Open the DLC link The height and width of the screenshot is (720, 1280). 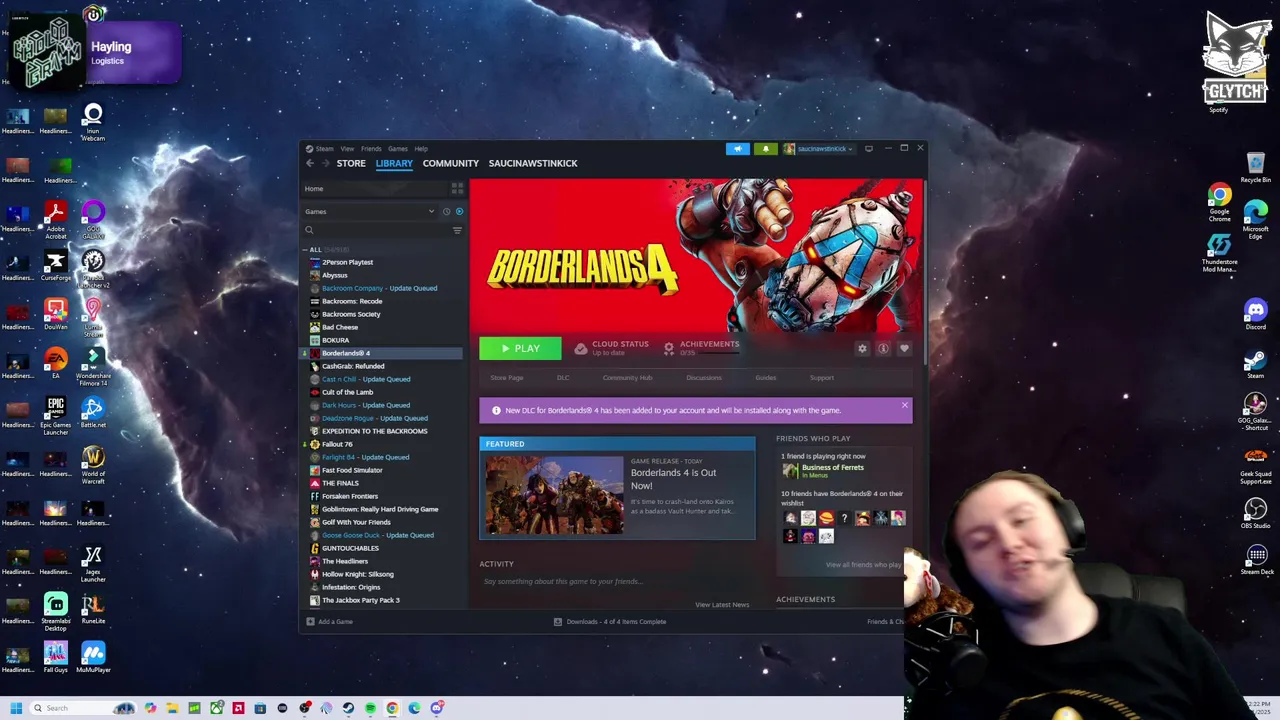(x=563, y=378)
